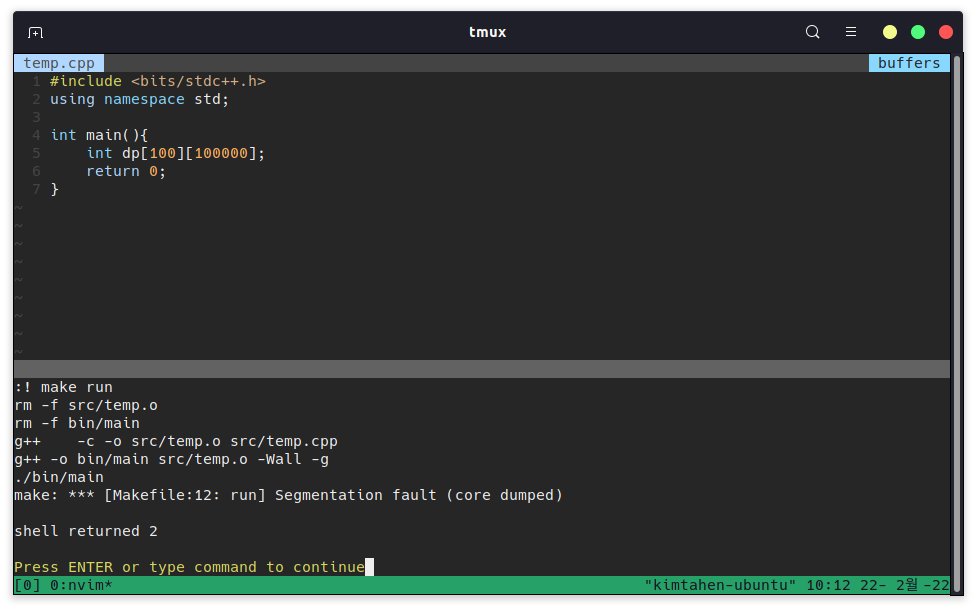Click the 10:12 clock in tmux status

(828, 586)
